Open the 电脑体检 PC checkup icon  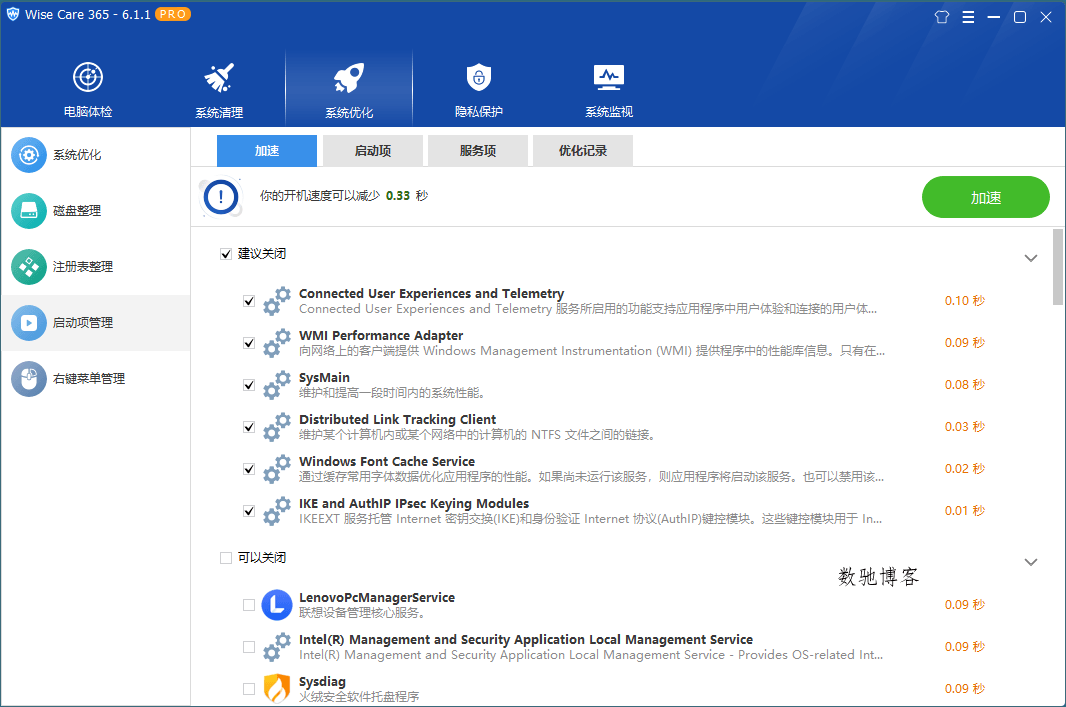tap(88, 77)
